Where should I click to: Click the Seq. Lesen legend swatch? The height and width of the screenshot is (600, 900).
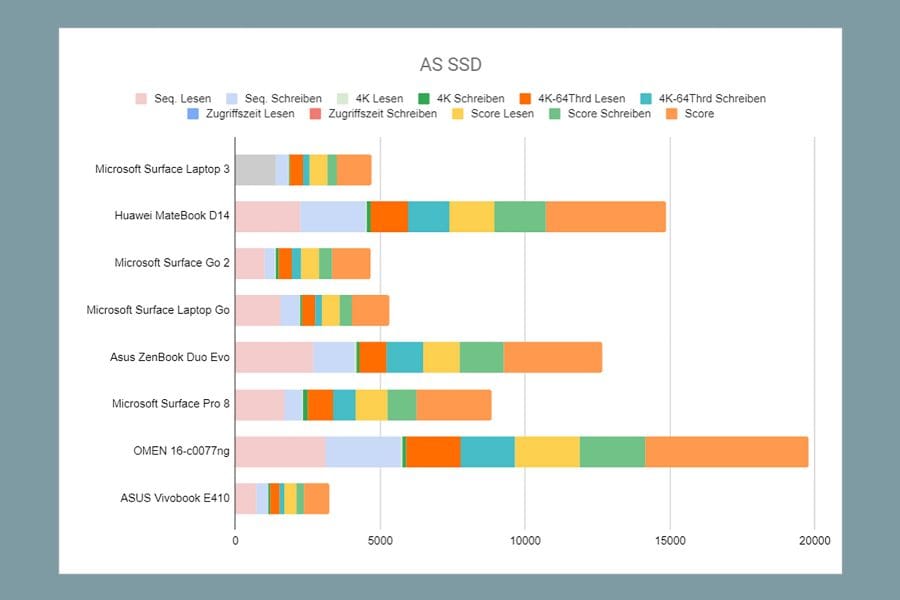coord(141,99)
